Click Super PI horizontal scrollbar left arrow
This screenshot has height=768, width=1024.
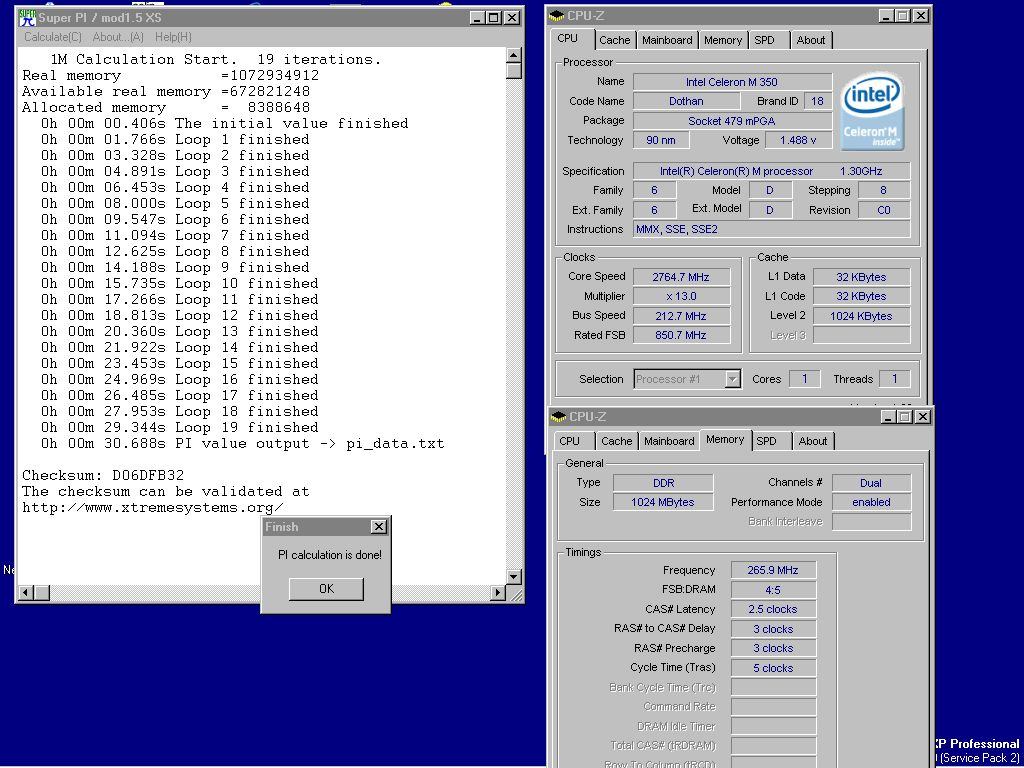point(26,593)
